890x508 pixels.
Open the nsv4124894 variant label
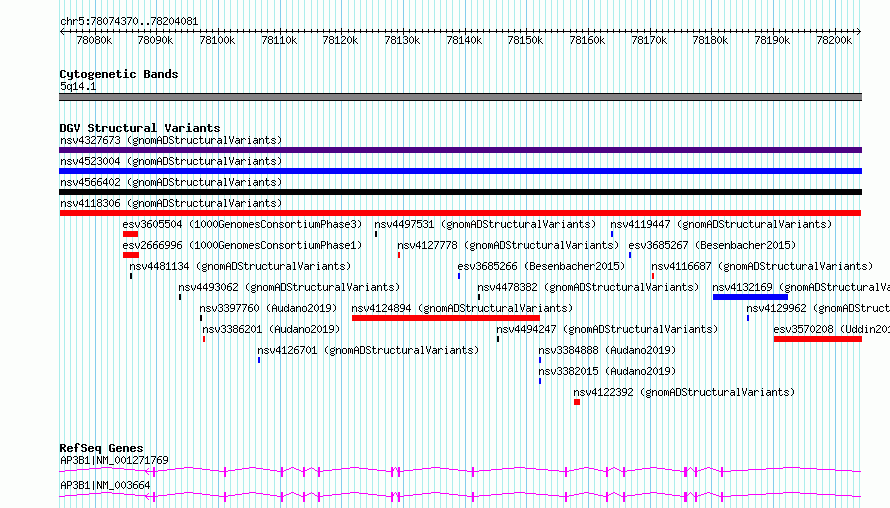(x=462, y=308)
